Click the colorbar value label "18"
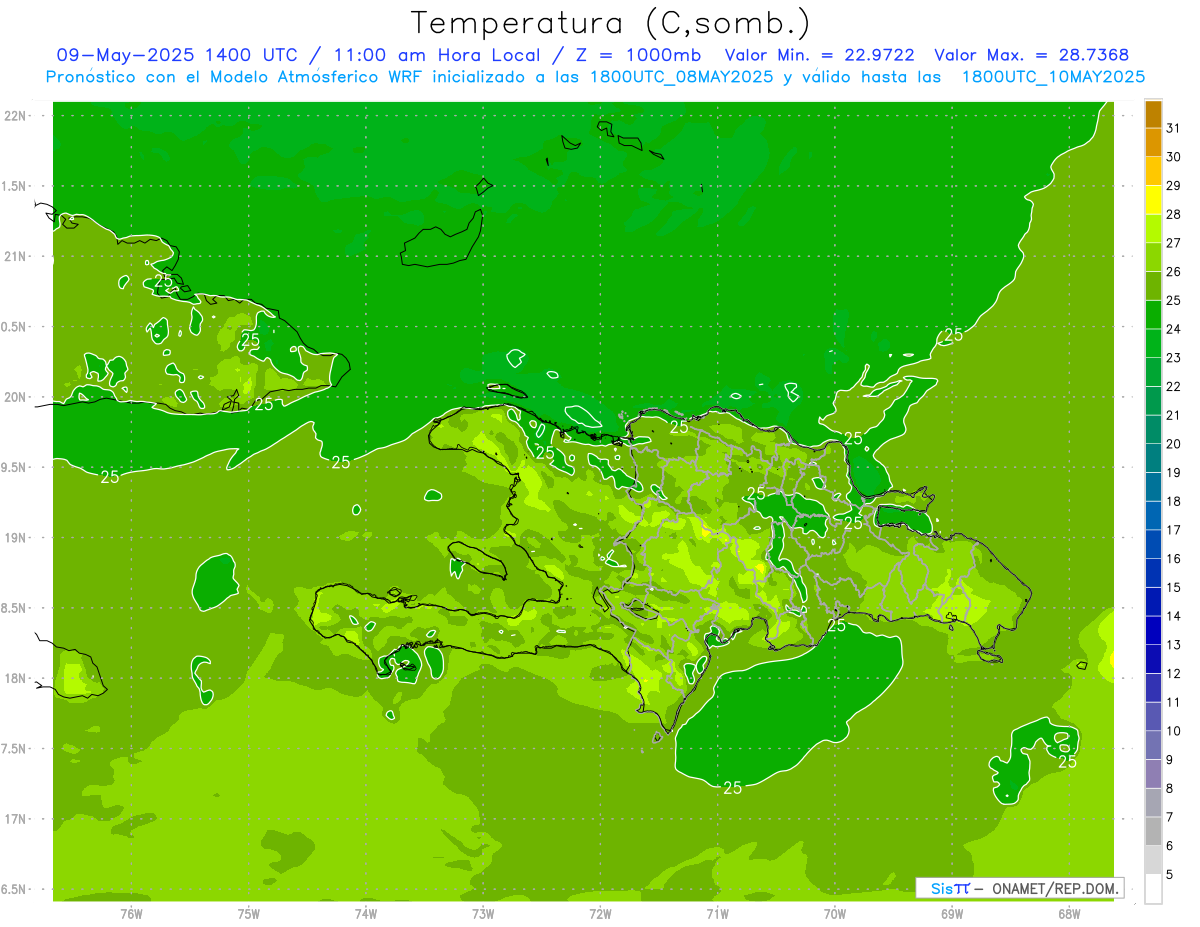1200x927 pixels. click(1174, 501)
